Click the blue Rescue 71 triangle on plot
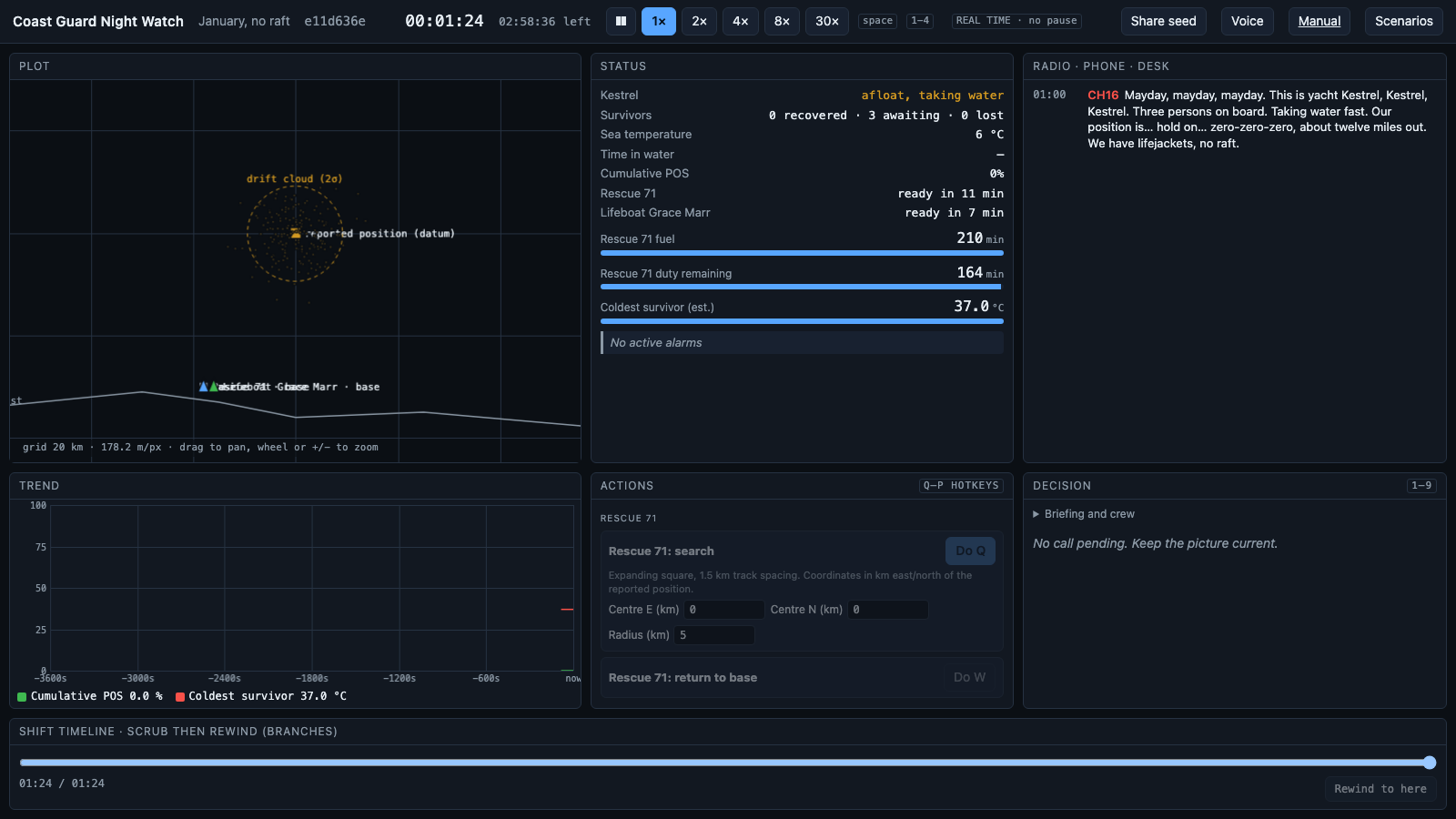1456x819 pixels. tap(204, 387)
